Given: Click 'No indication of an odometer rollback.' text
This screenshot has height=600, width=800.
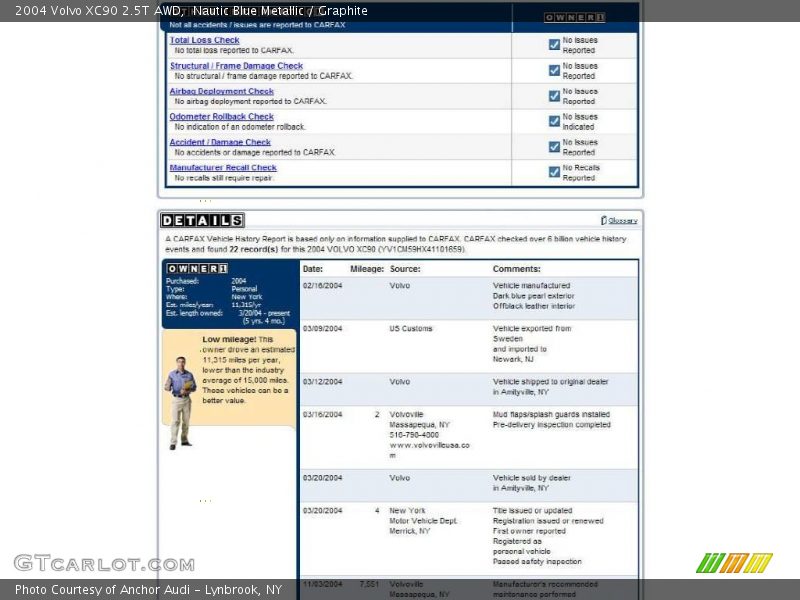Looking at the screenshot, I should click(240, 127).
